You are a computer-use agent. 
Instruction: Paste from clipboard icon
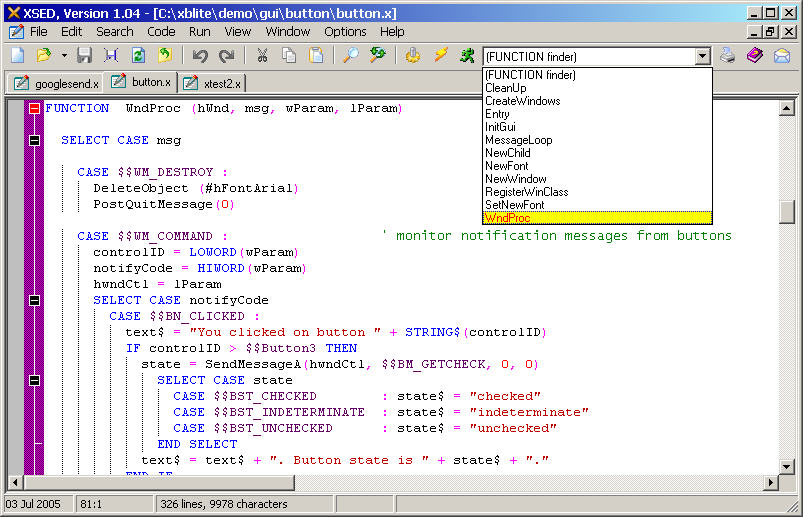[x=316, y=55]
